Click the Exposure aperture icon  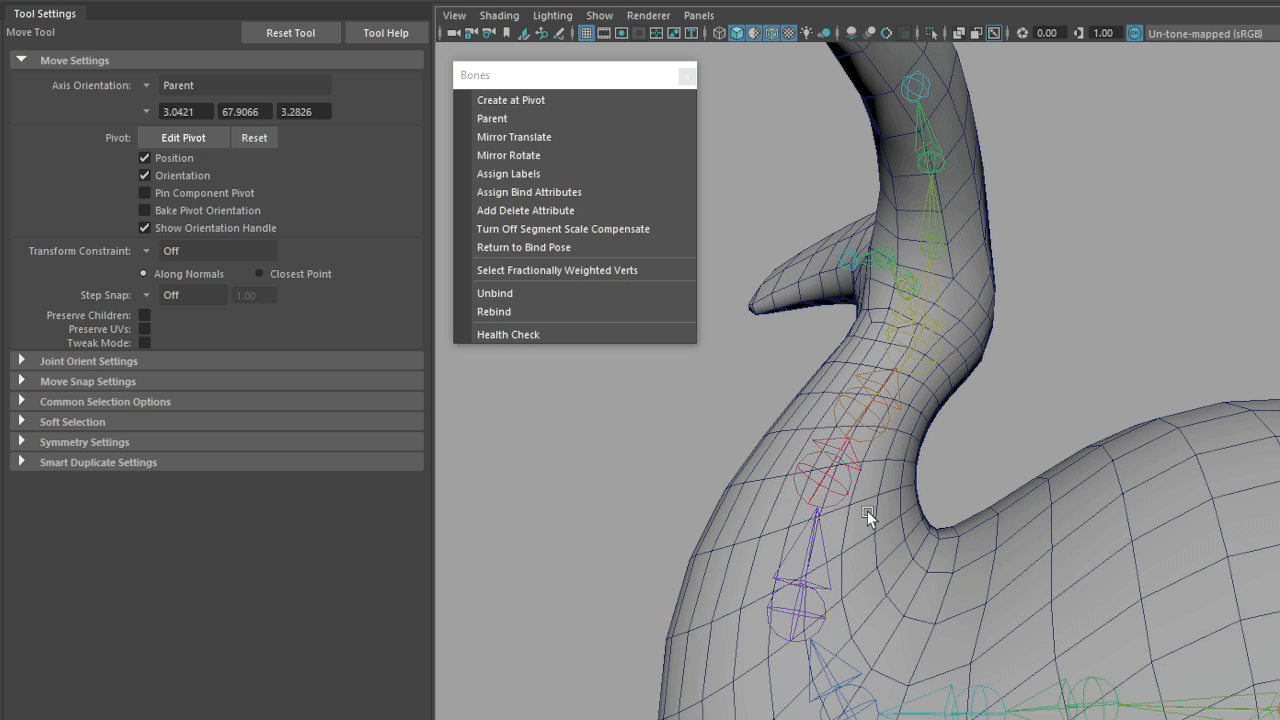click(1022, 33)
